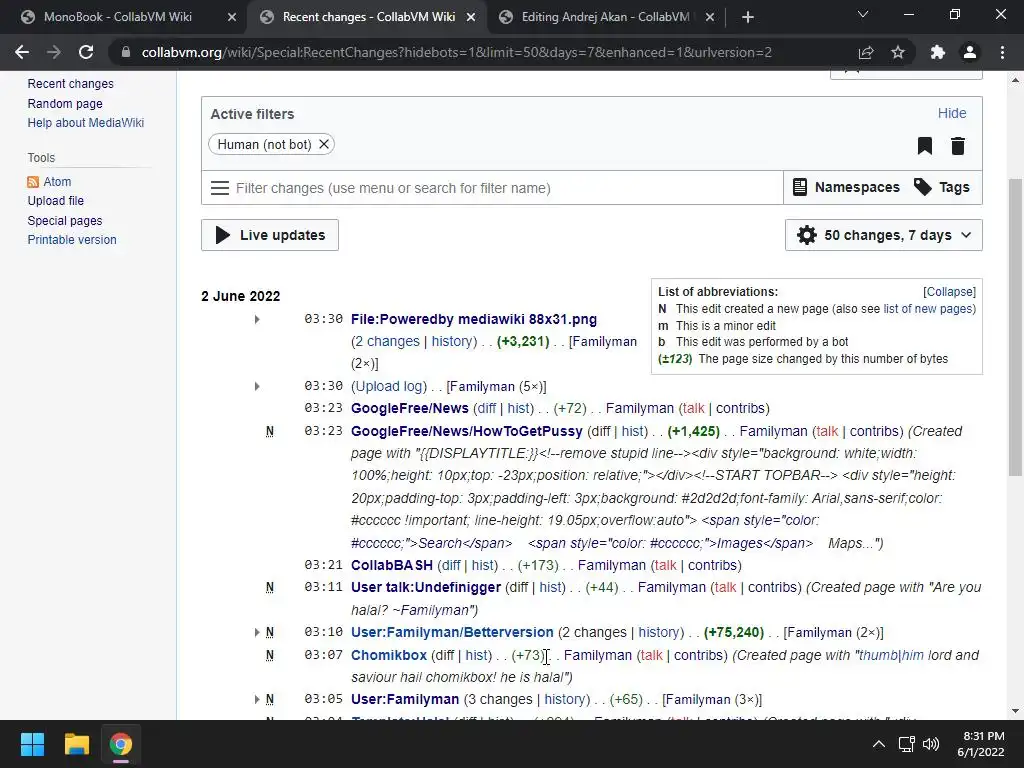Open User talk:Undefinigger page

pos(426,587)
